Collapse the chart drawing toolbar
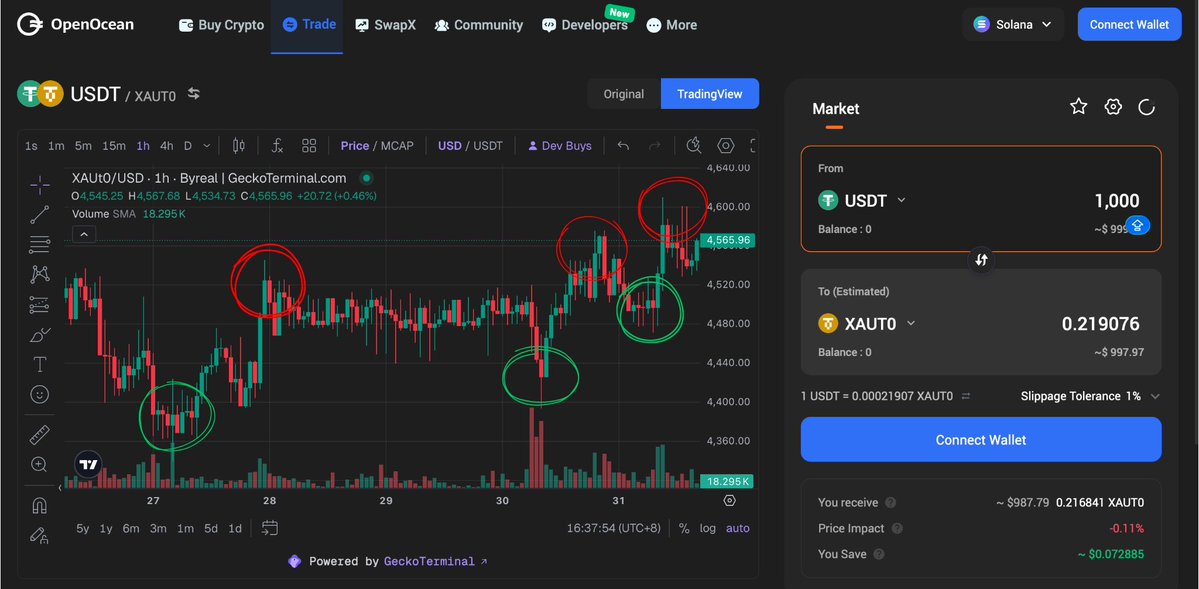Image resolution: width=1199 pixels, height=589 pixels. pyautogui.click(x=60, y=487)
